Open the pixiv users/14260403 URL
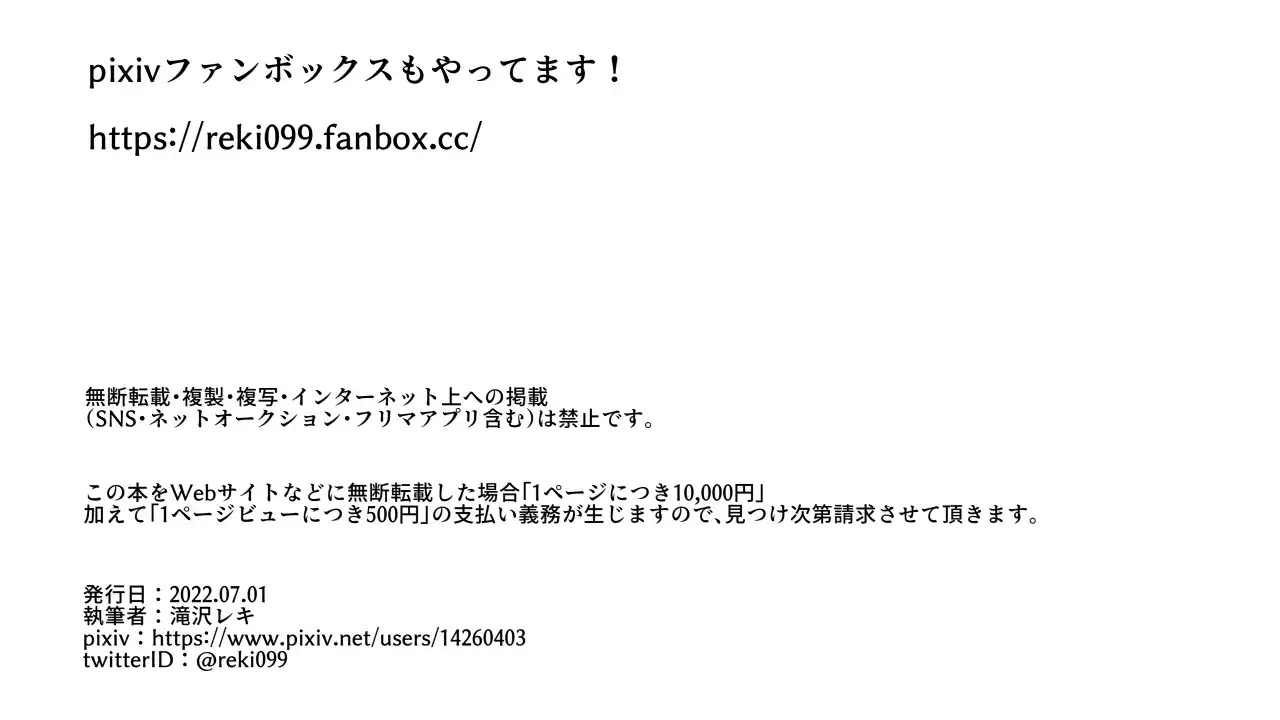Screen dimensions: 1280x720 click(x=340, y=638)
